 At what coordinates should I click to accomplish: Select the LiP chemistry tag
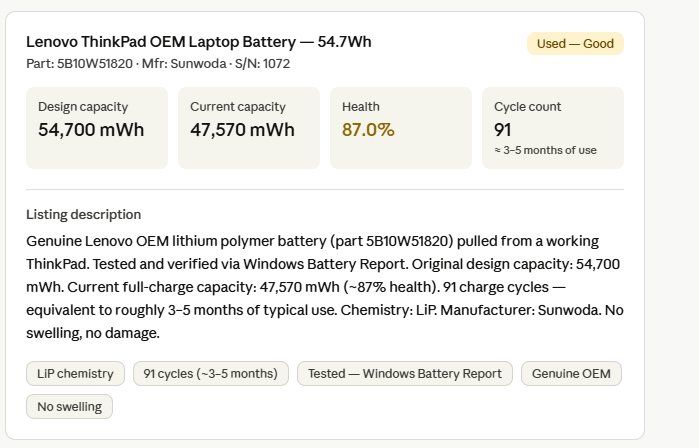click(75, 374)
